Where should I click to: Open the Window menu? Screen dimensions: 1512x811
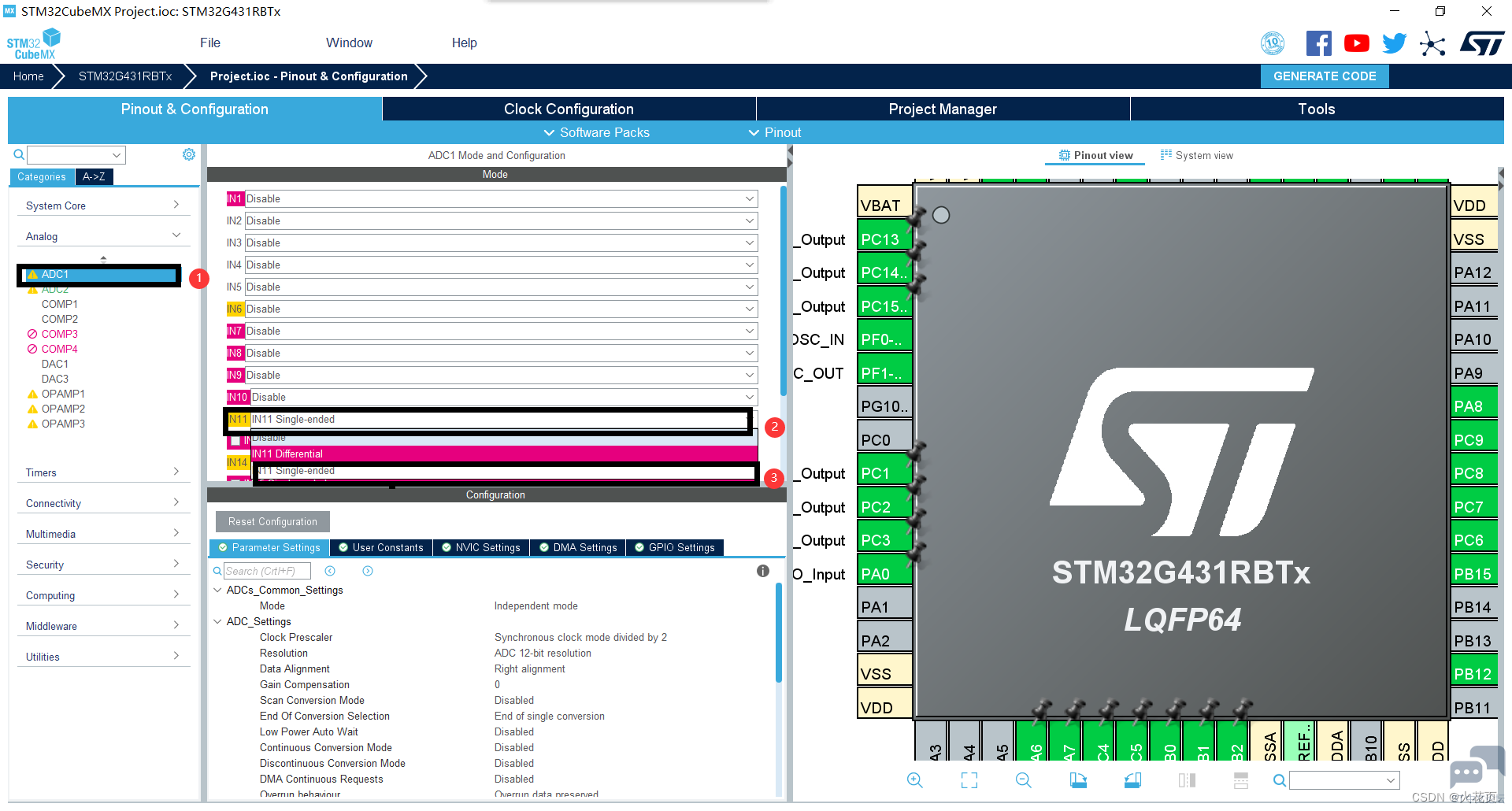click(x=349, y=43)
